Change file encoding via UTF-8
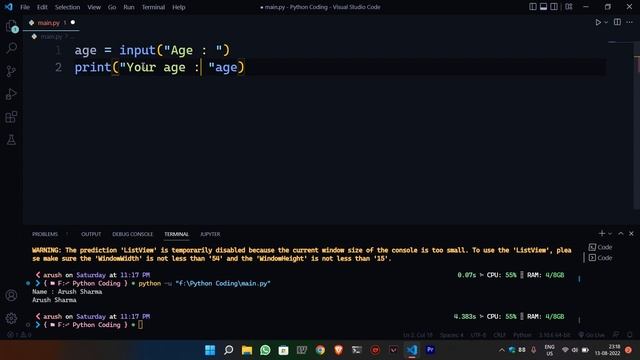 tap(478, 335)
